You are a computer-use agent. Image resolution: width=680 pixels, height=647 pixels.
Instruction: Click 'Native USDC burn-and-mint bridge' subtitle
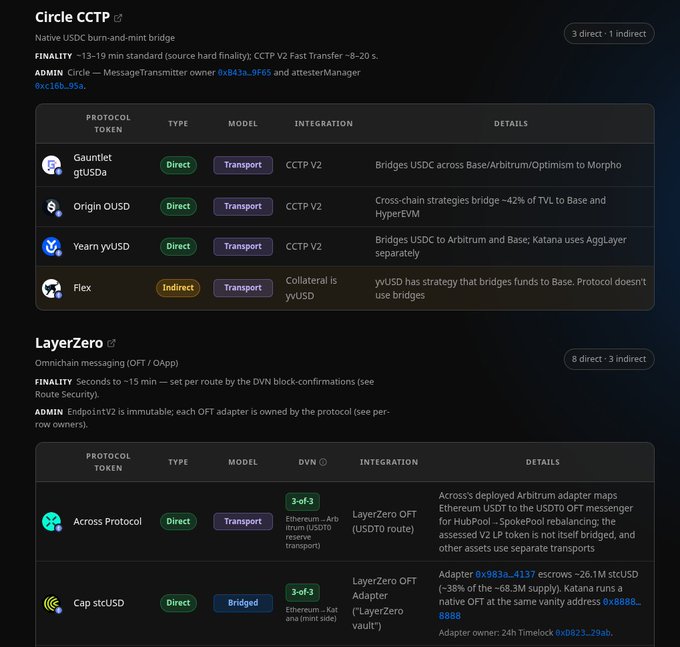pos(105,38)
